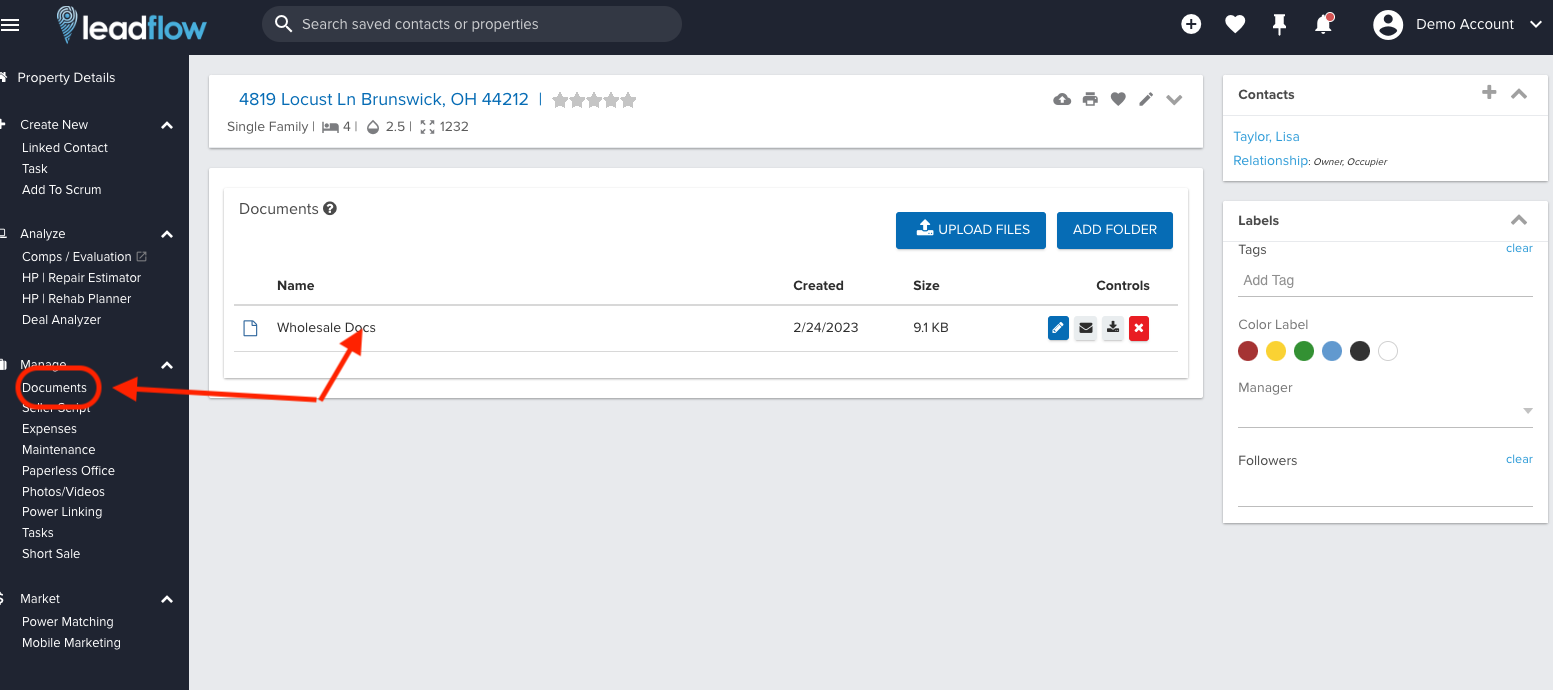
Task: Print the property using printer icon
Action: (x=1090, y=99)
